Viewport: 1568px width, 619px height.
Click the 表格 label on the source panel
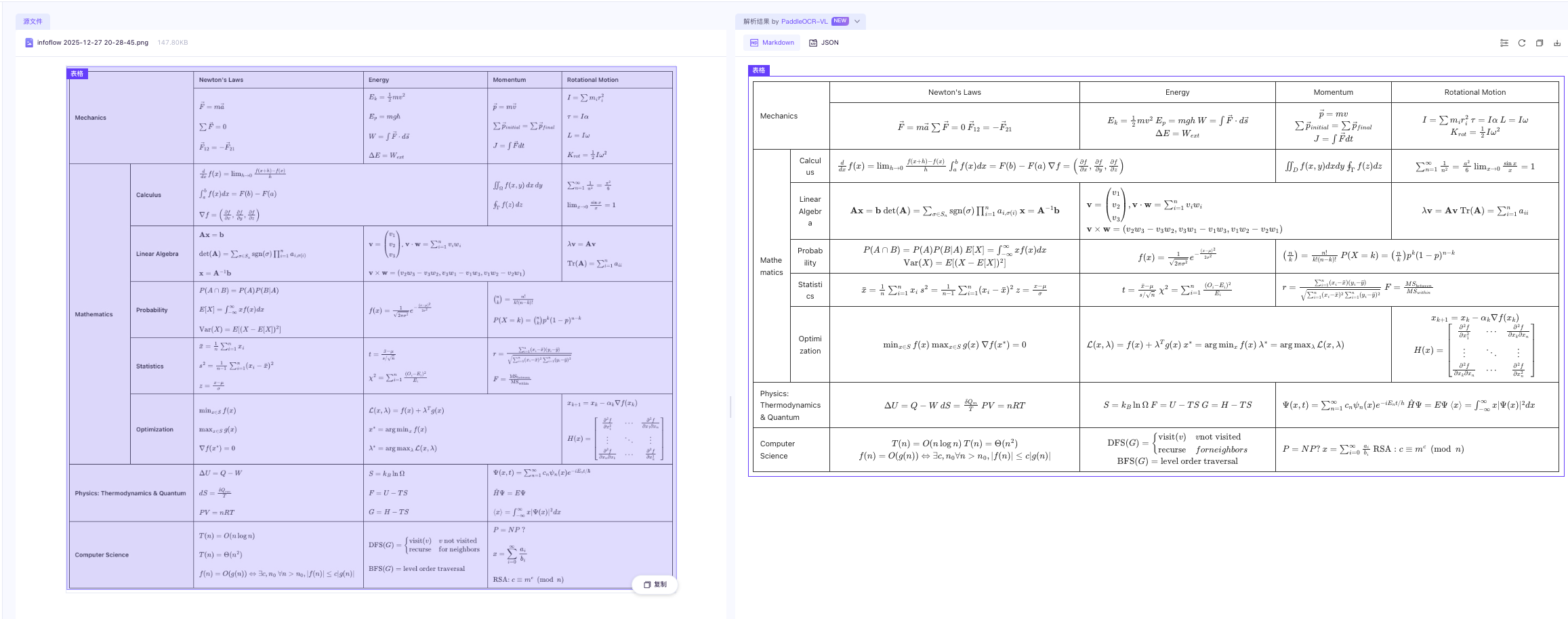[77, 73]
